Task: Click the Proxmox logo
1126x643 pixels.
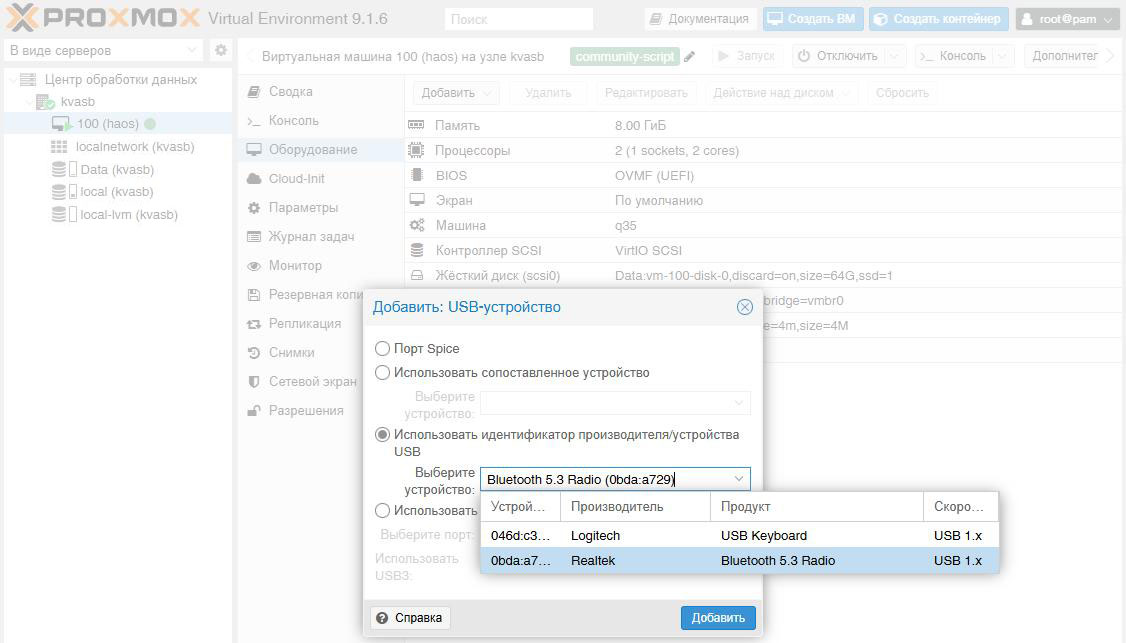Action: (103, 18)
